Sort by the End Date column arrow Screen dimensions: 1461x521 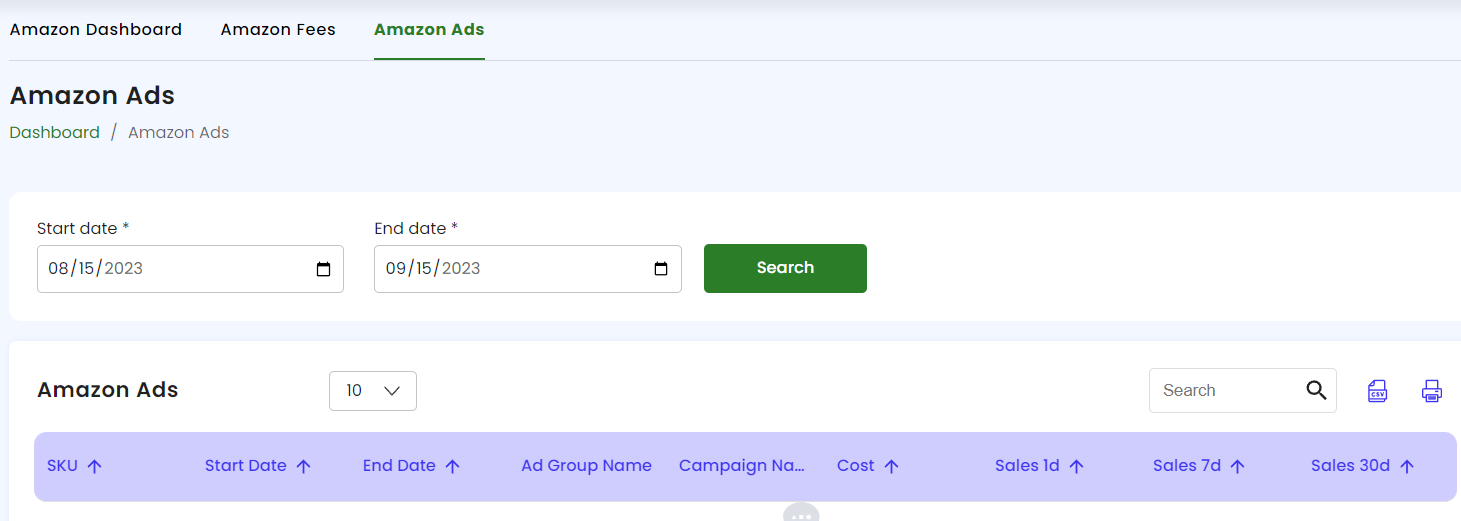pos(452,466)
